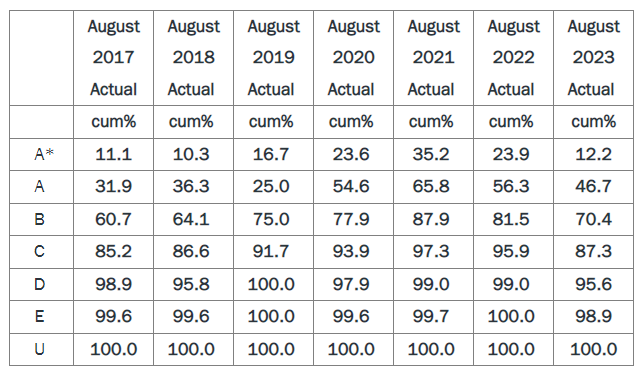Click the 91.7 value under August 2019
The image size is (643, 375).
coord(271,251)
